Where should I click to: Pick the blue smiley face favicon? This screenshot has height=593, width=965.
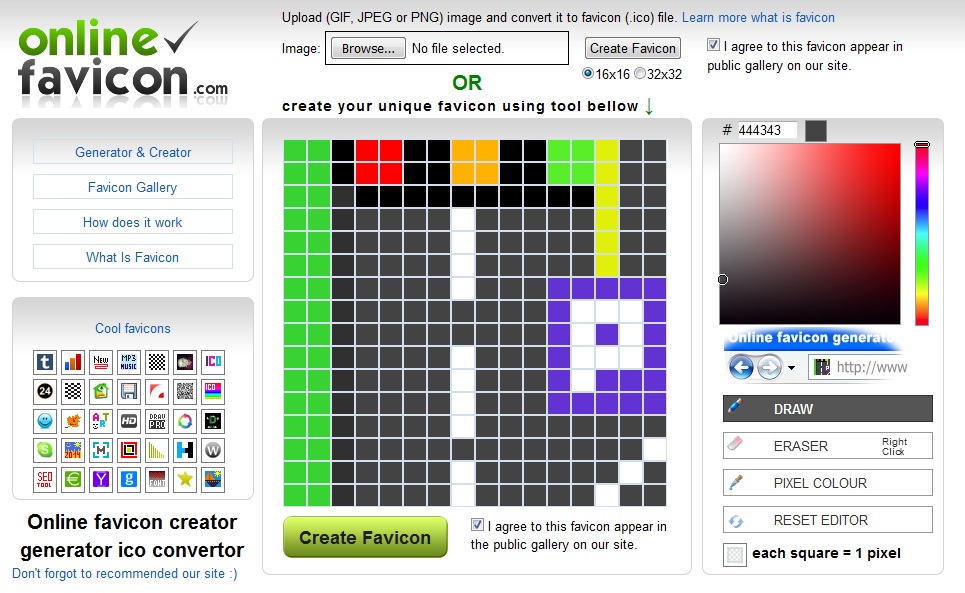[45, 421]
